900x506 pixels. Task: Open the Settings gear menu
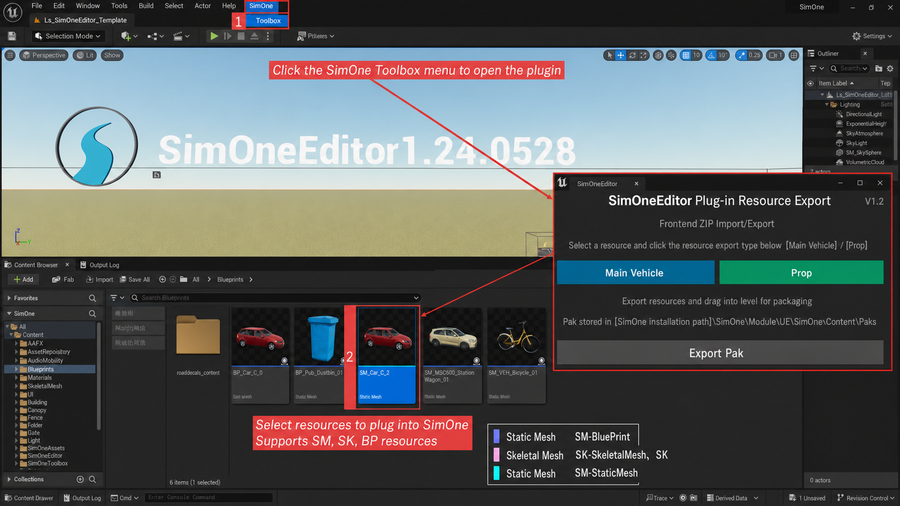pos(872,36)
